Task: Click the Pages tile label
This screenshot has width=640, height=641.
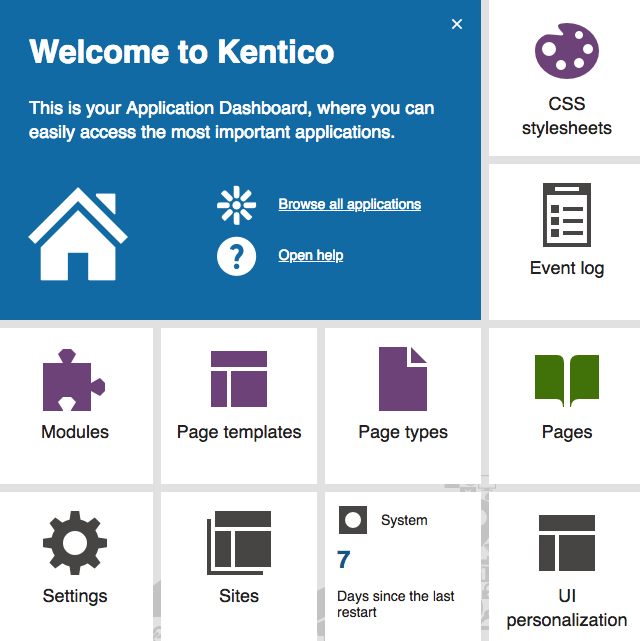Action: pos(567,433)
